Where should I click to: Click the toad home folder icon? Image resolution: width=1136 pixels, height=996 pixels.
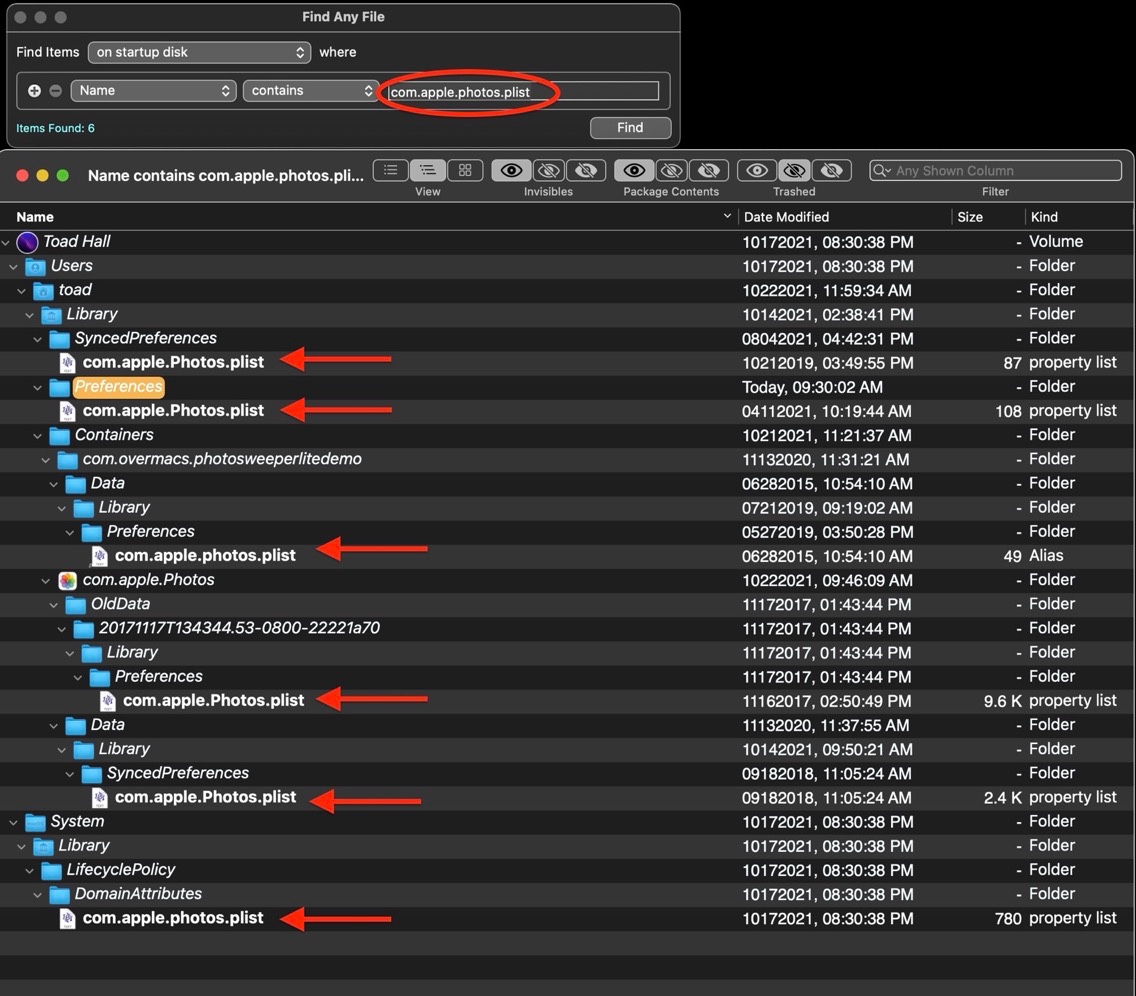(x=43, y=290)
